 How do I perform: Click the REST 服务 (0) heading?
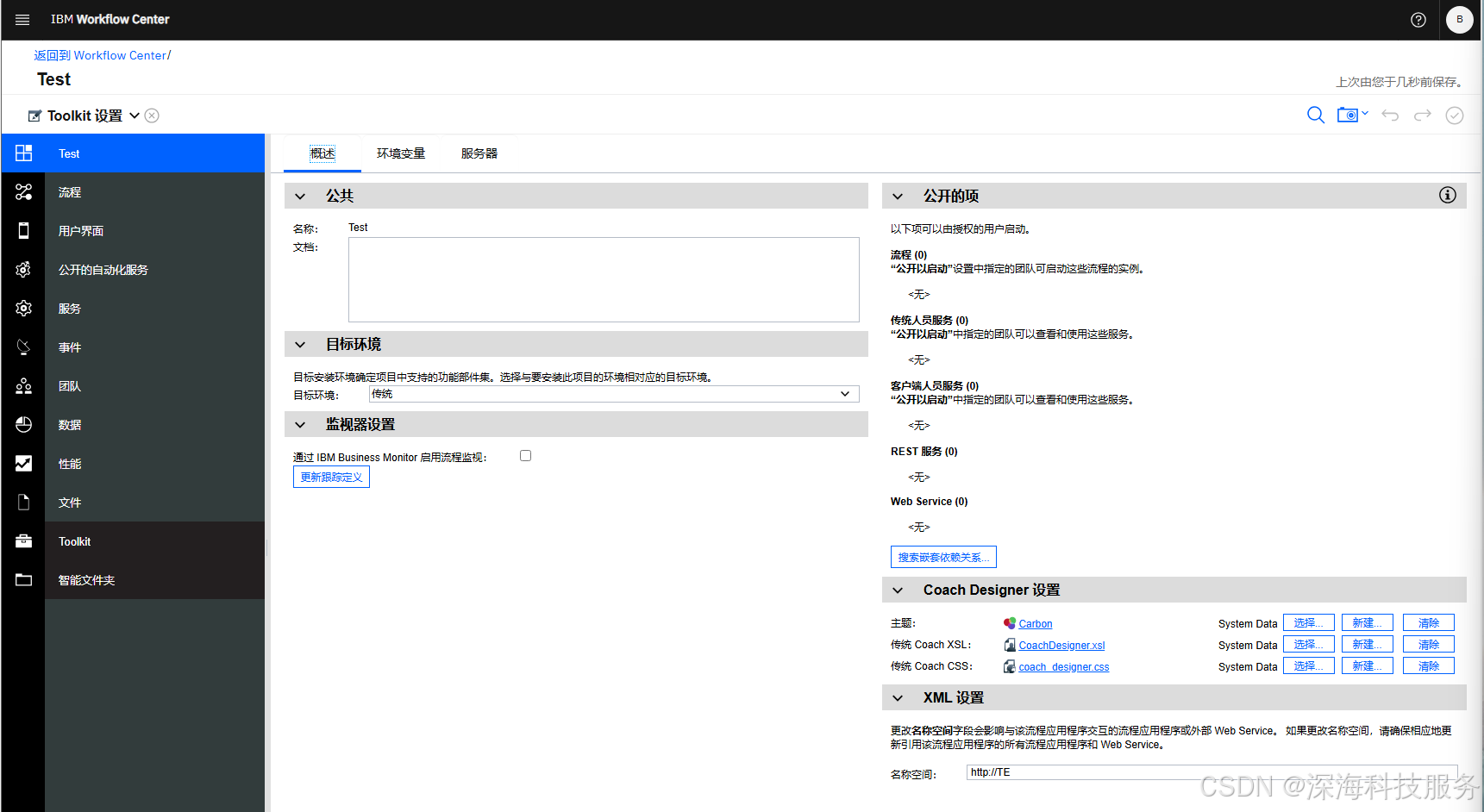pyautogui.click(x=924, y=452)
